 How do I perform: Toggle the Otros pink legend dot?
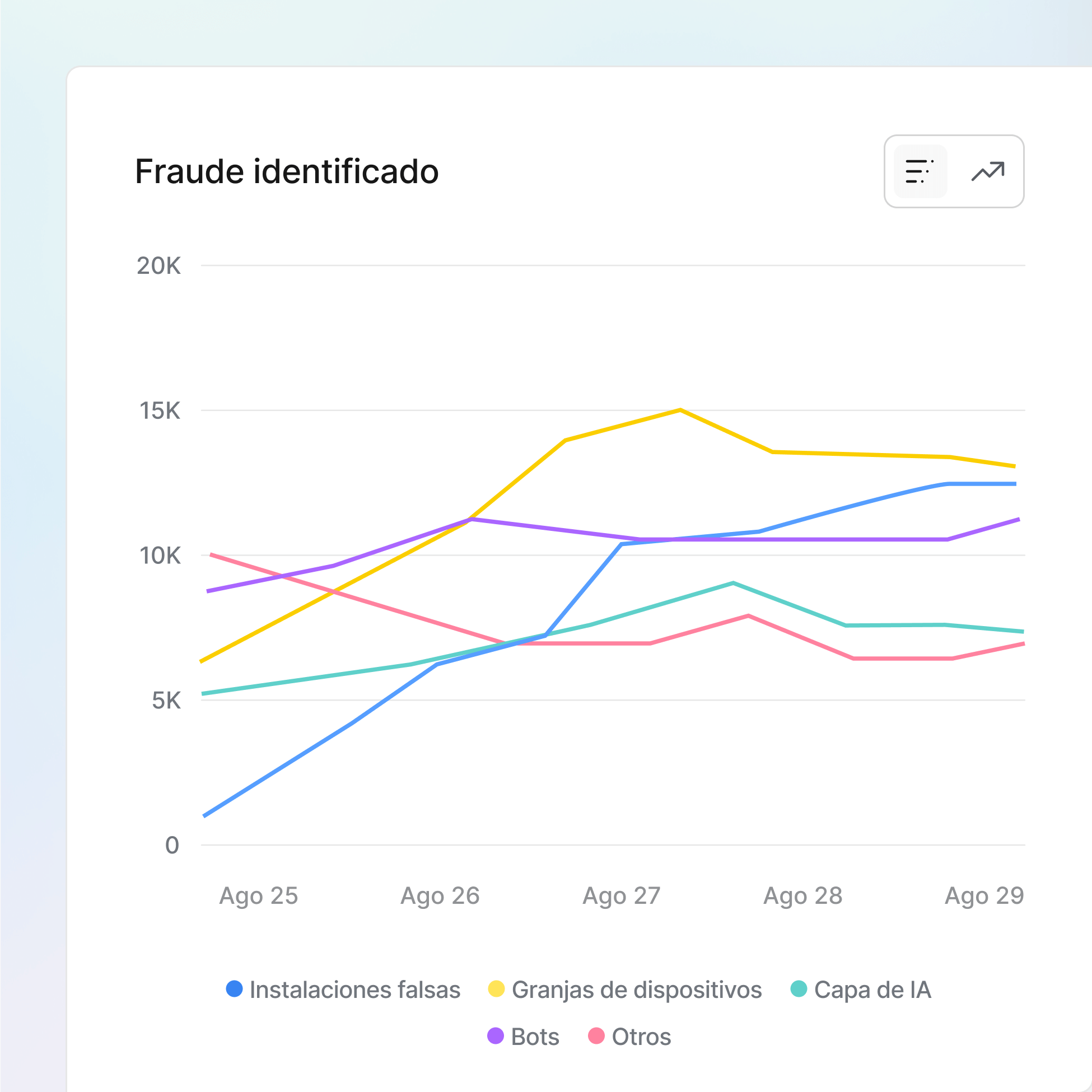pos(596,1036)
